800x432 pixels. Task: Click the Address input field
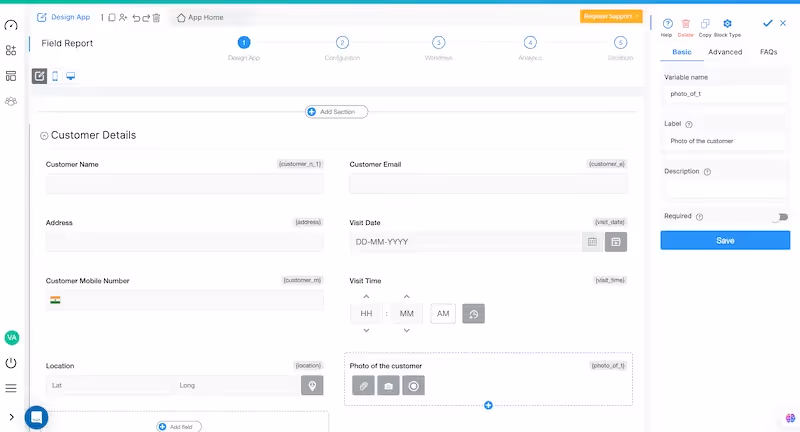pos(185,242)
